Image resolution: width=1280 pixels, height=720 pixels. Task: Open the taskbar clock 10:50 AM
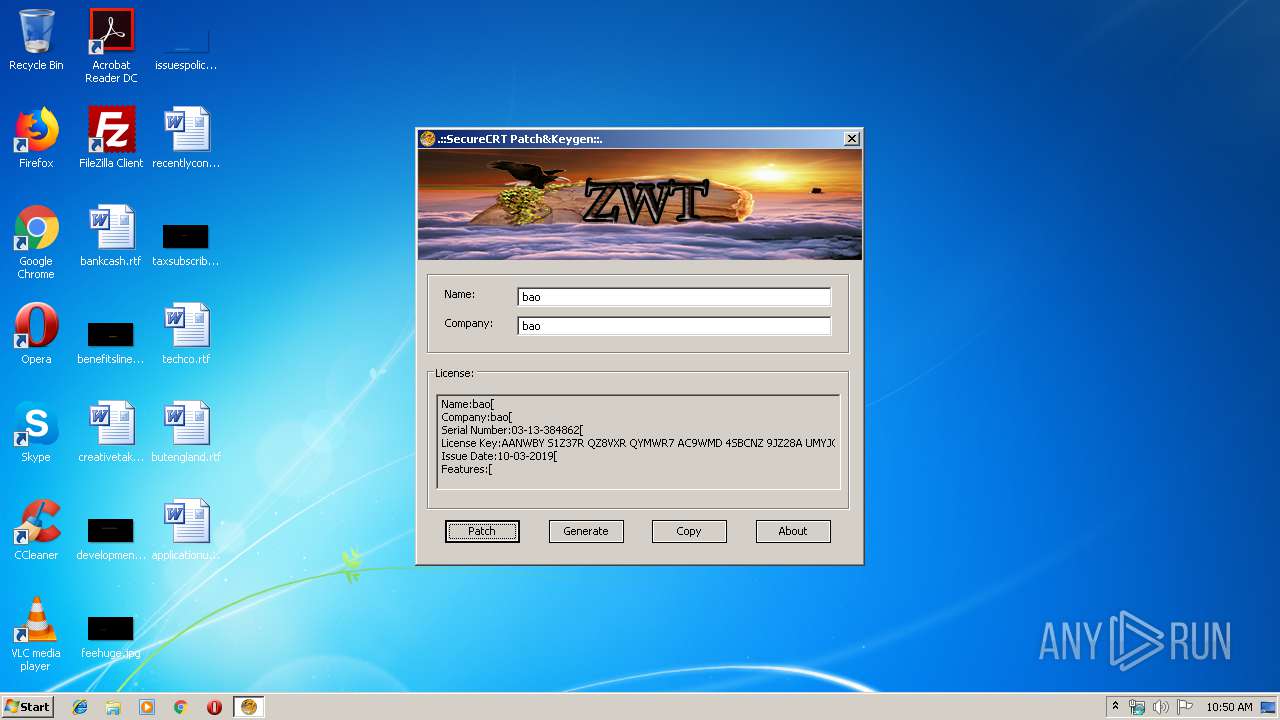[1229, 707]
